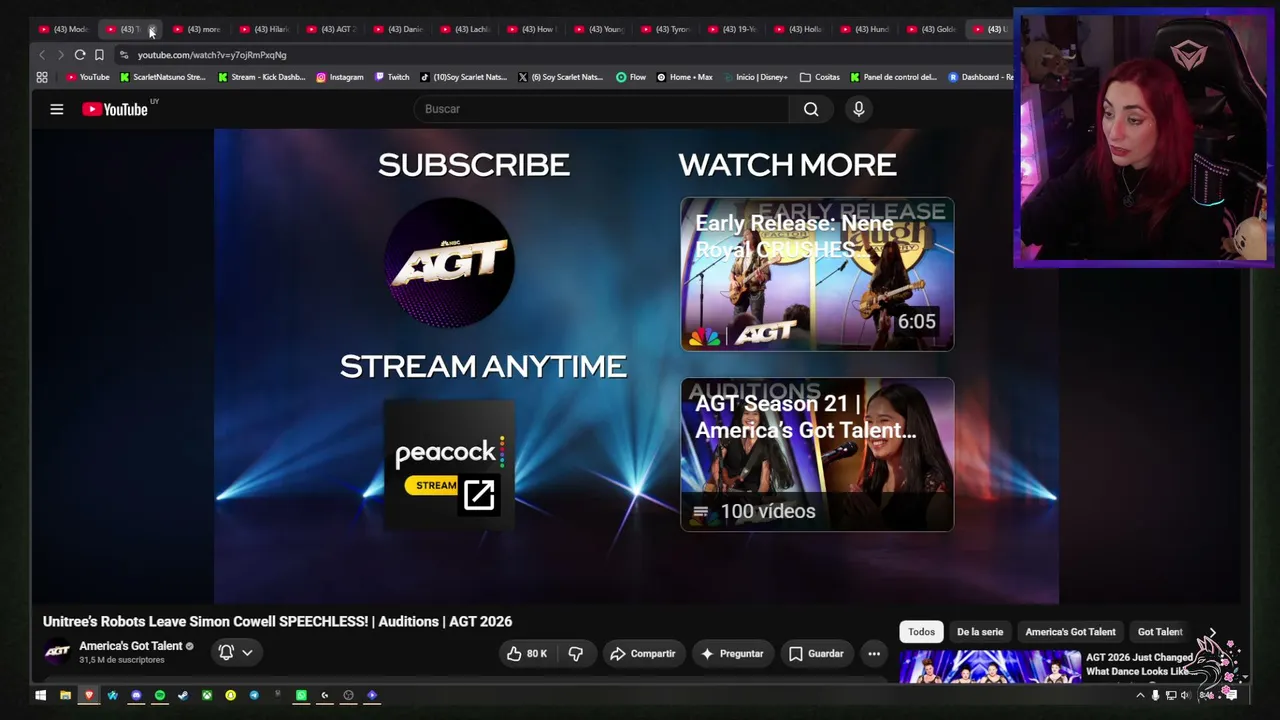
Task: Show hidden system tray icons chevron
Action: 1139,695
